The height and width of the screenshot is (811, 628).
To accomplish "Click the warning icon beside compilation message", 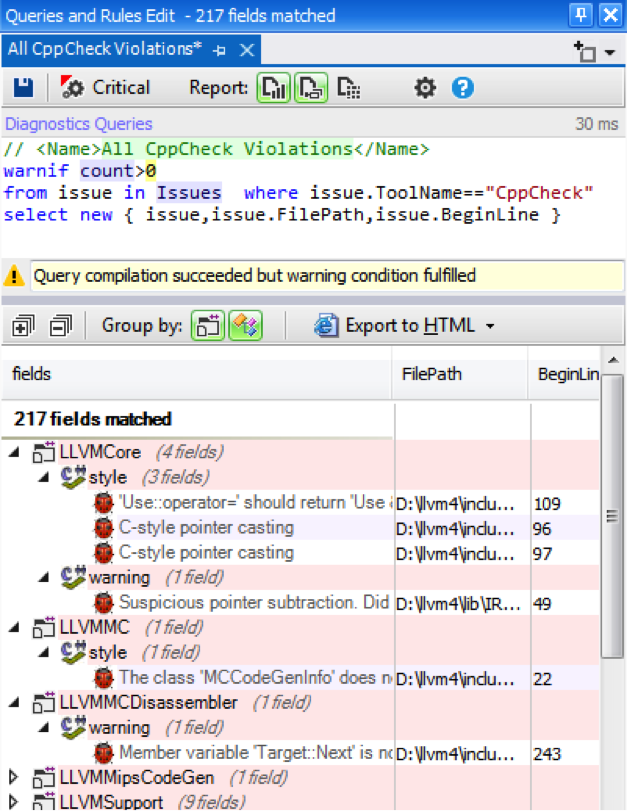I will (x=14, y=276).
